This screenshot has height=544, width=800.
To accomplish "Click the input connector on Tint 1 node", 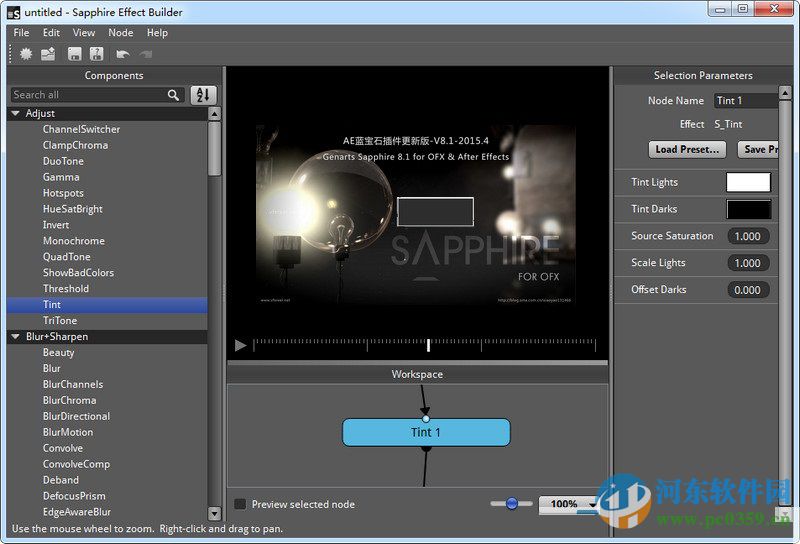I will coord(426,419).
